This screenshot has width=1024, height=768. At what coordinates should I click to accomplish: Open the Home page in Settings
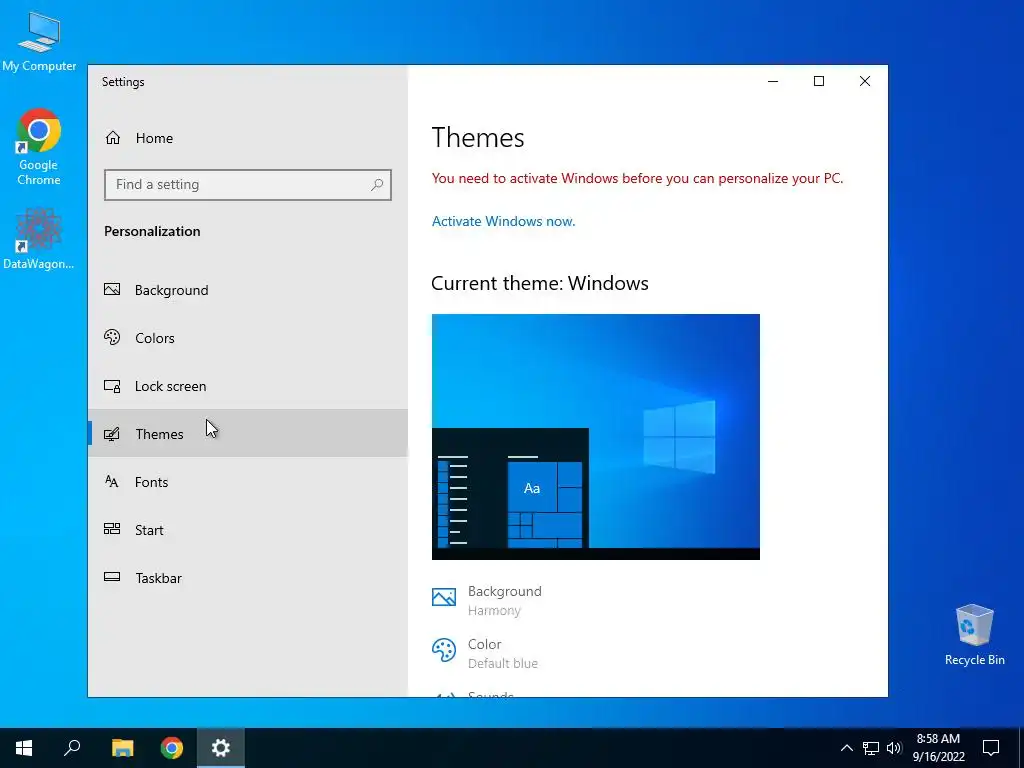(248, 138)
